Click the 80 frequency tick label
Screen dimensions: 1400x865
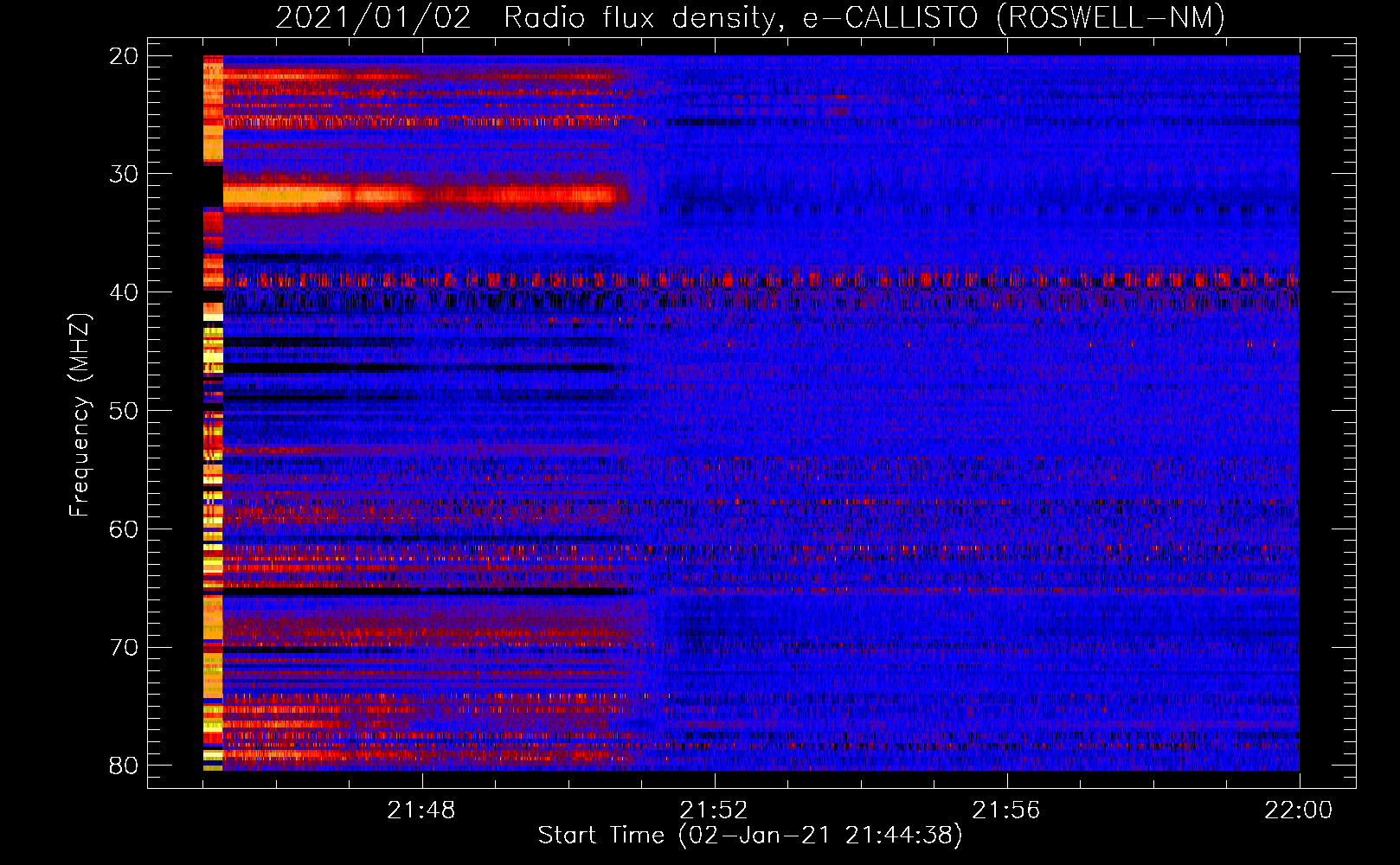pyautogui.click(x=125, y=766)
